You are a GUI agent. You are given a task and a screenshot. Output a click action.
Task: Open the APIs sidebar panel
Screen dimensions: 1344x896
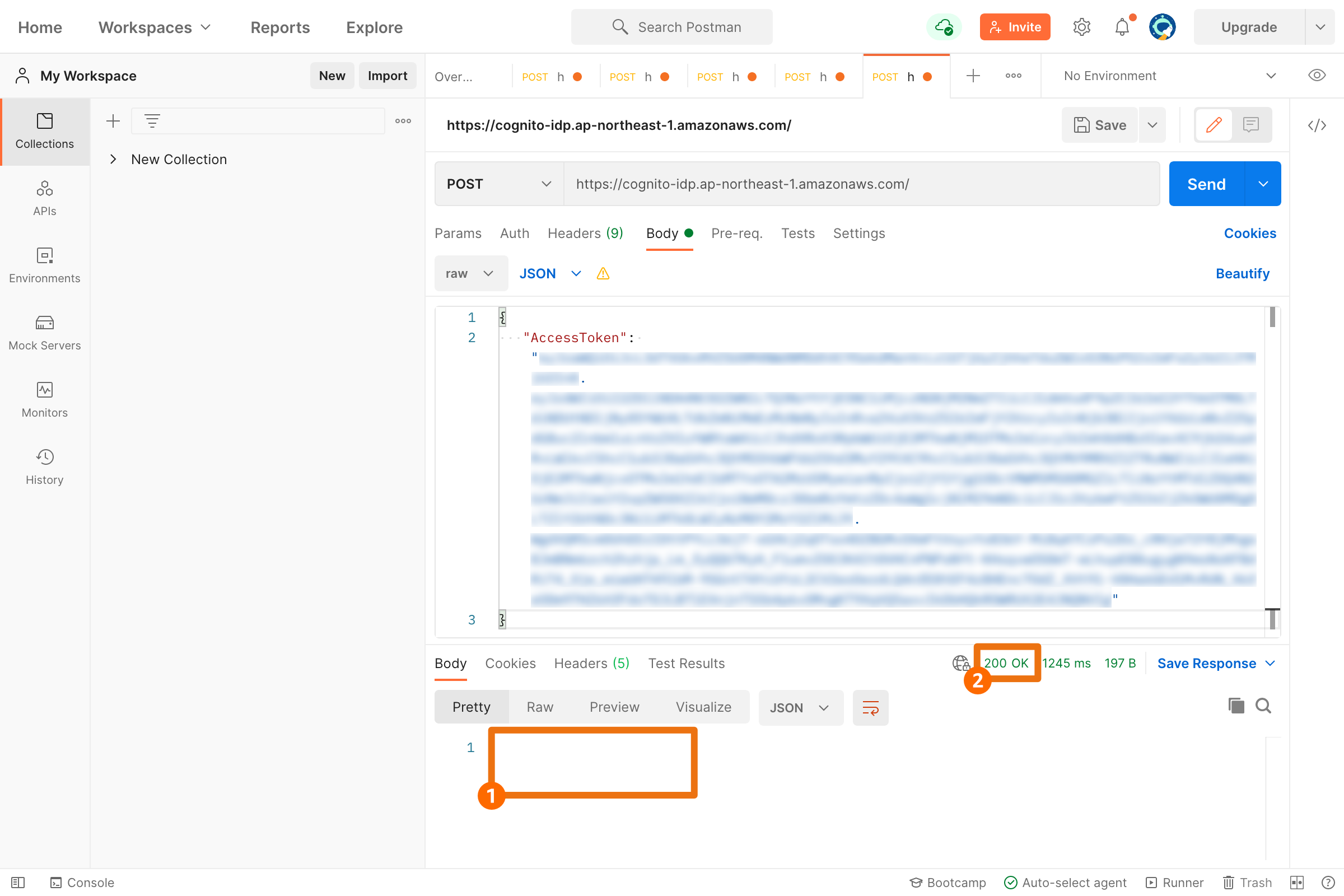(45, 198)
